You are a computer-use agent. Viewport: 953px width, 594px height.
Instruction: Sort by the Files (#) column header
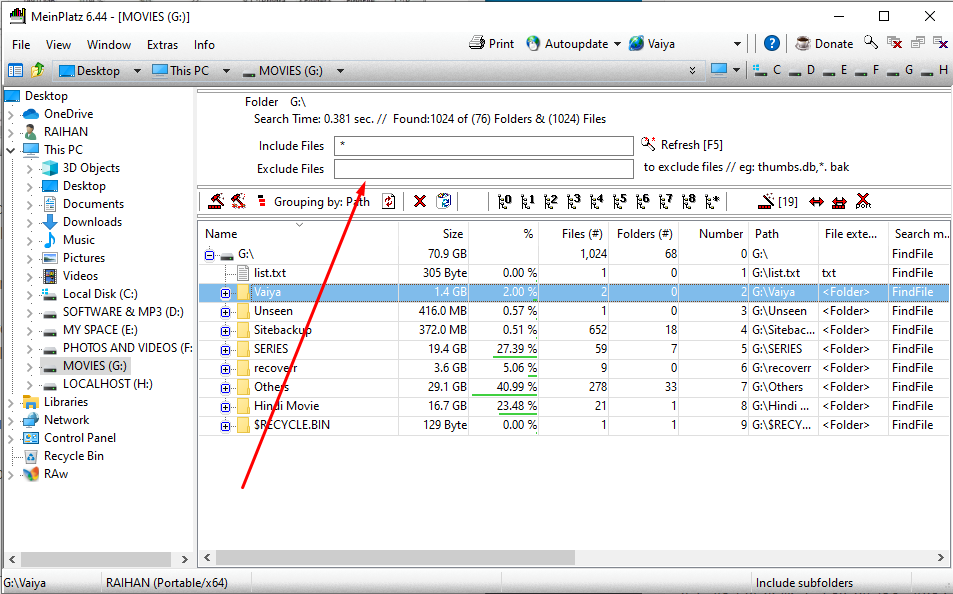pyautogui.click(x=574, y=233)
